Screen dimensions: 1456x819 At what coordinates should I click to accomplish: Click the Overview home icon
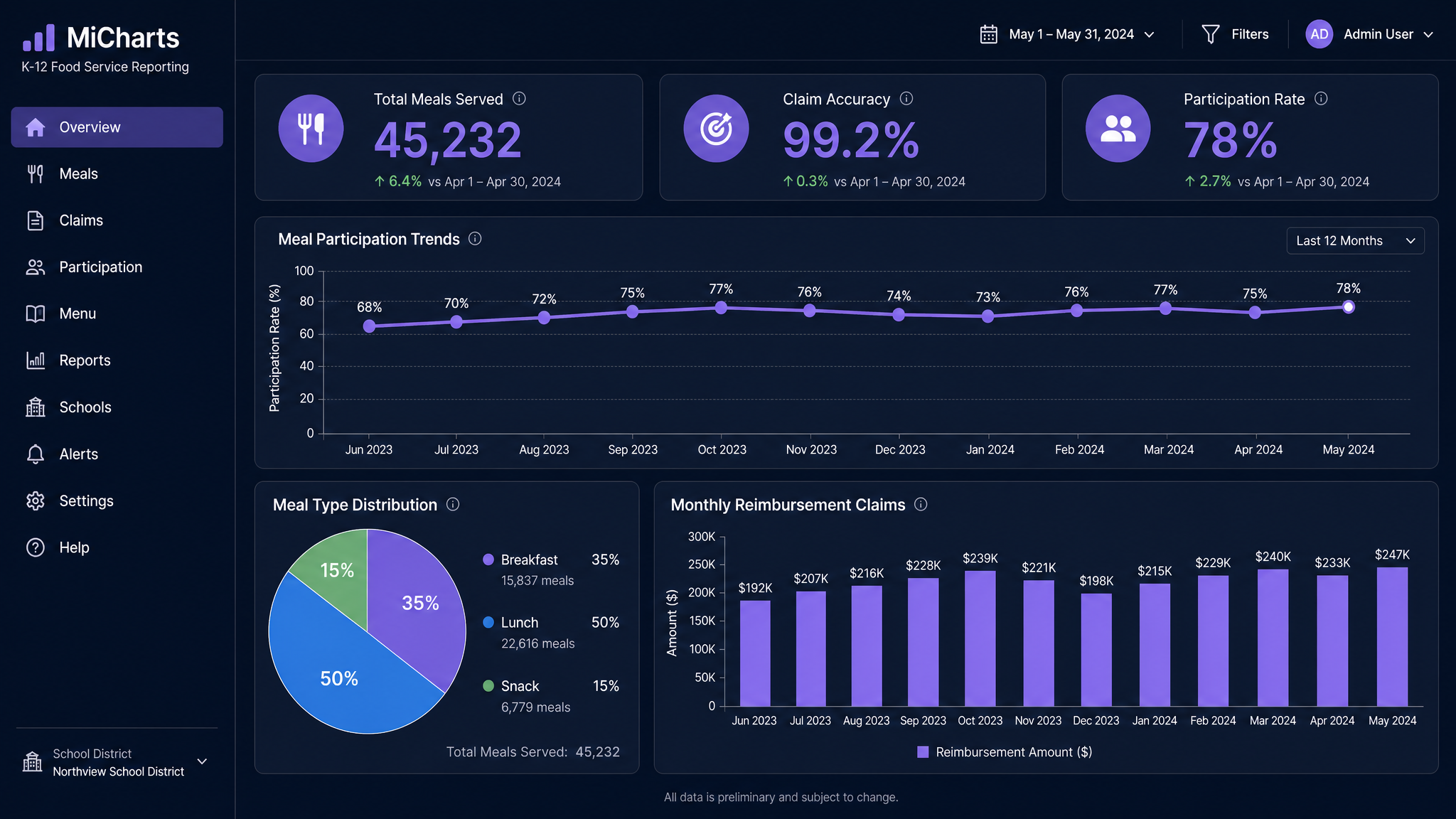click(35, 127)
